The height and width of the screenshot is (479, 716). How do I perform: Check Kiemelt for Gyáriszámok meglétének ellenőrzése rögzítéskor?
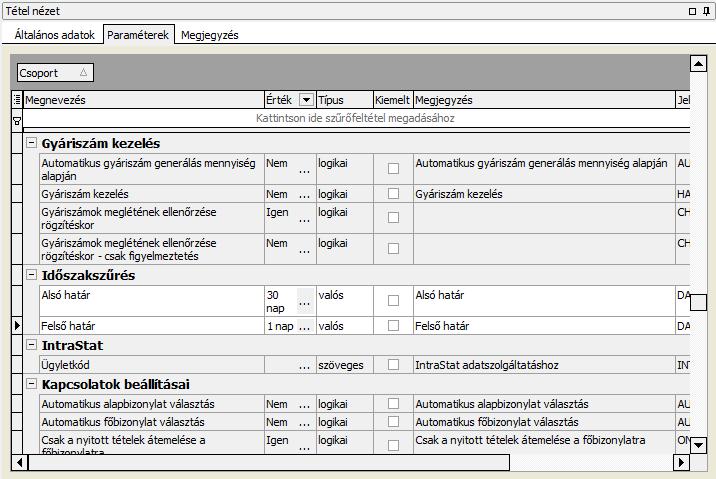tap(393, 217)
